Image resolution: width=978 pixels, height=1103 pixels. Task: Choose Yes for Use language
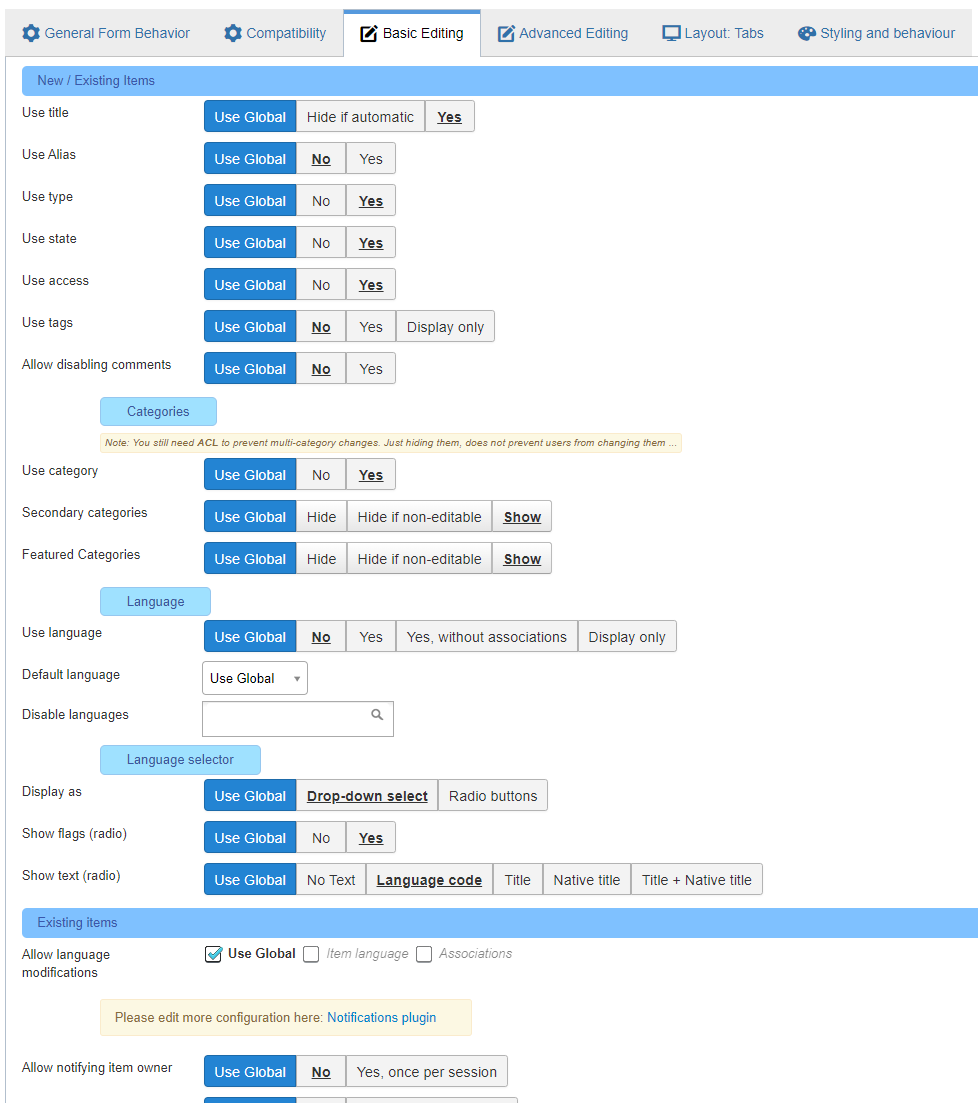[x=371, y=637]
